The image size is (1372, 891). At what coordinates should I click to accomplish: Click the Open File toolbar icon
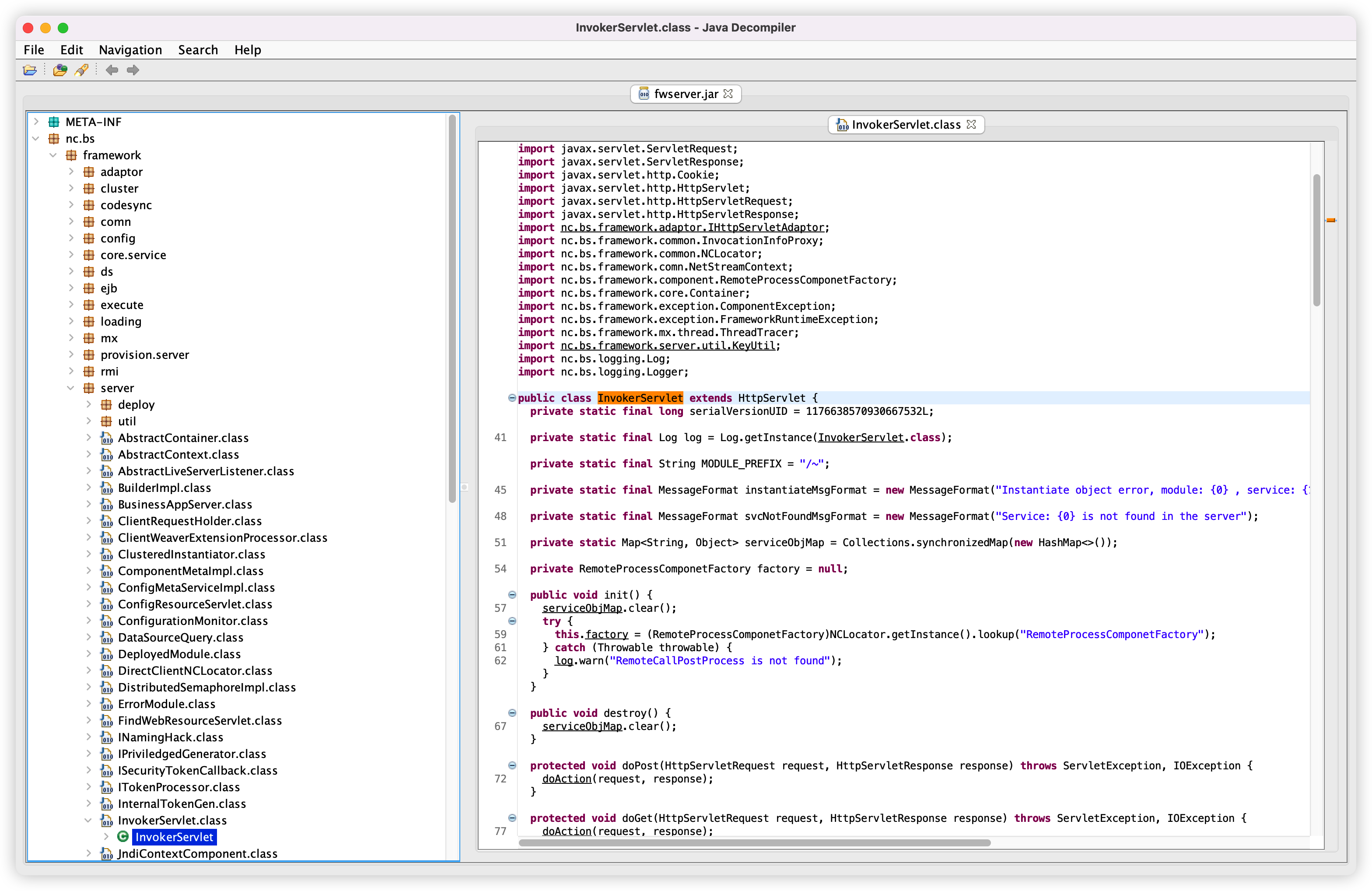(x=29, y=70)
